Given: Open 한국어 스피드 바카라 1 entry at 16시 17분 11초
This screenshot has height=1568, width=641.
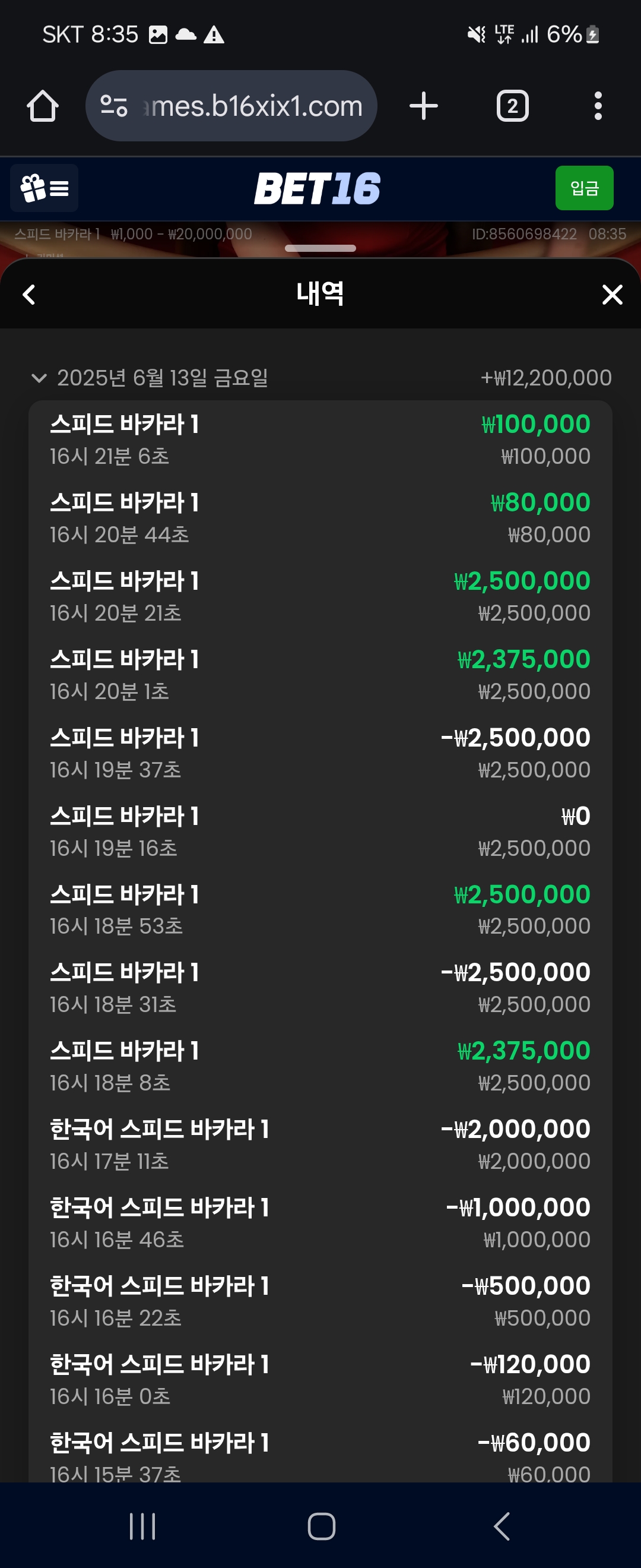Looking at the screenshot, I should pyautogui.click(x=320, y=1145).
